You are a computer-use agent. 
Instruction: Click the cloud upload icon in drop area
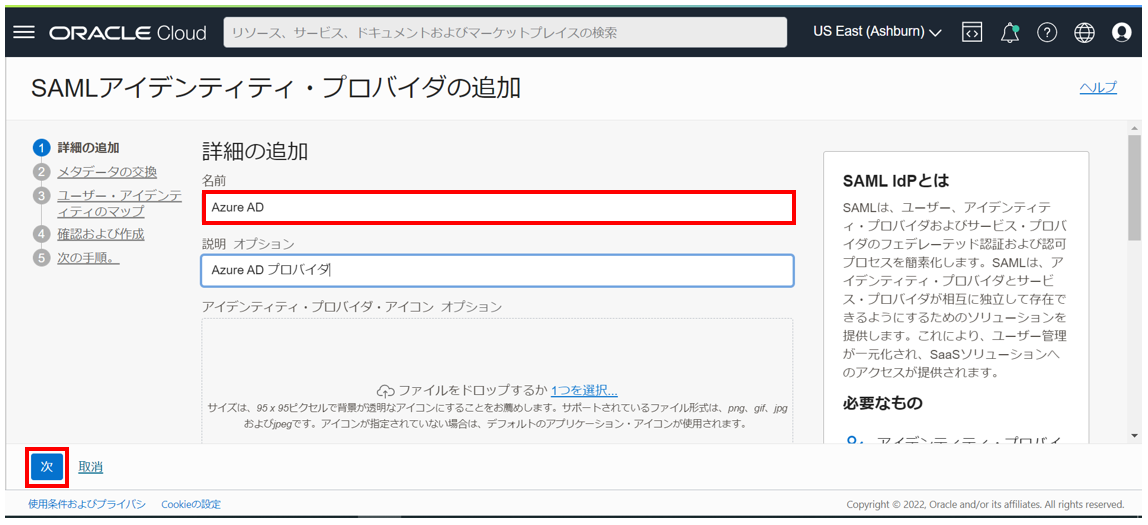point(386,390)
